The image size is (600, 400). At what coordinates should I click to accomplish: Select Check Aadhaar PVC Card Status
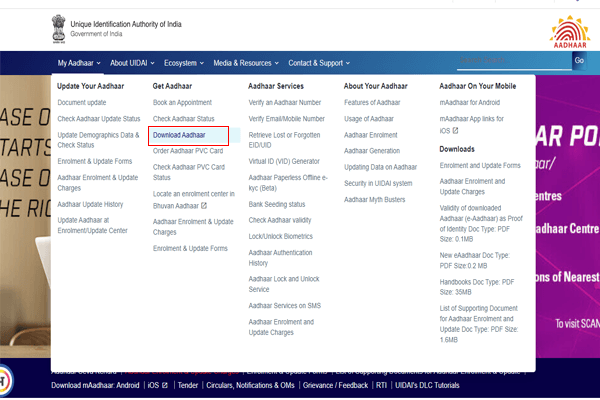tap(189, 172)
